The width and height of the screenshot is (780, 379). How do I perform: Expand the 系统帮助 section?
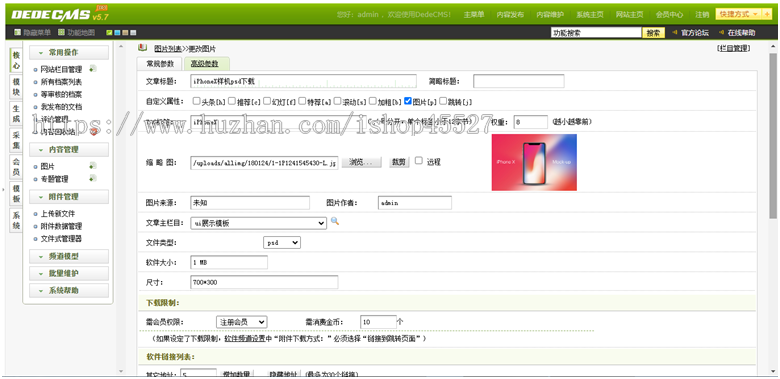pos(69,290)
